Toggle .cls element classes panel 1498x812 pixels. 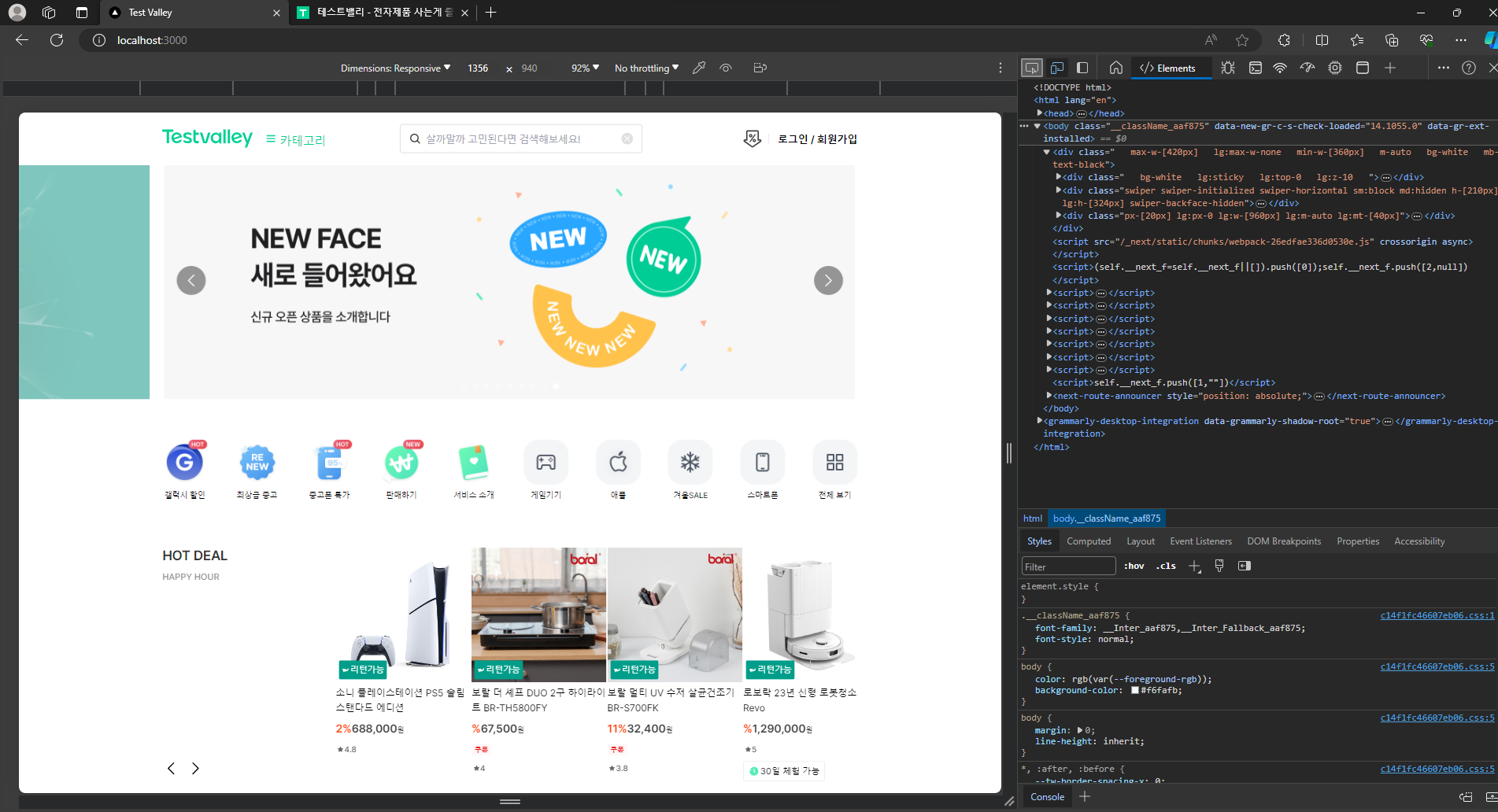(x=1166, y=566)
